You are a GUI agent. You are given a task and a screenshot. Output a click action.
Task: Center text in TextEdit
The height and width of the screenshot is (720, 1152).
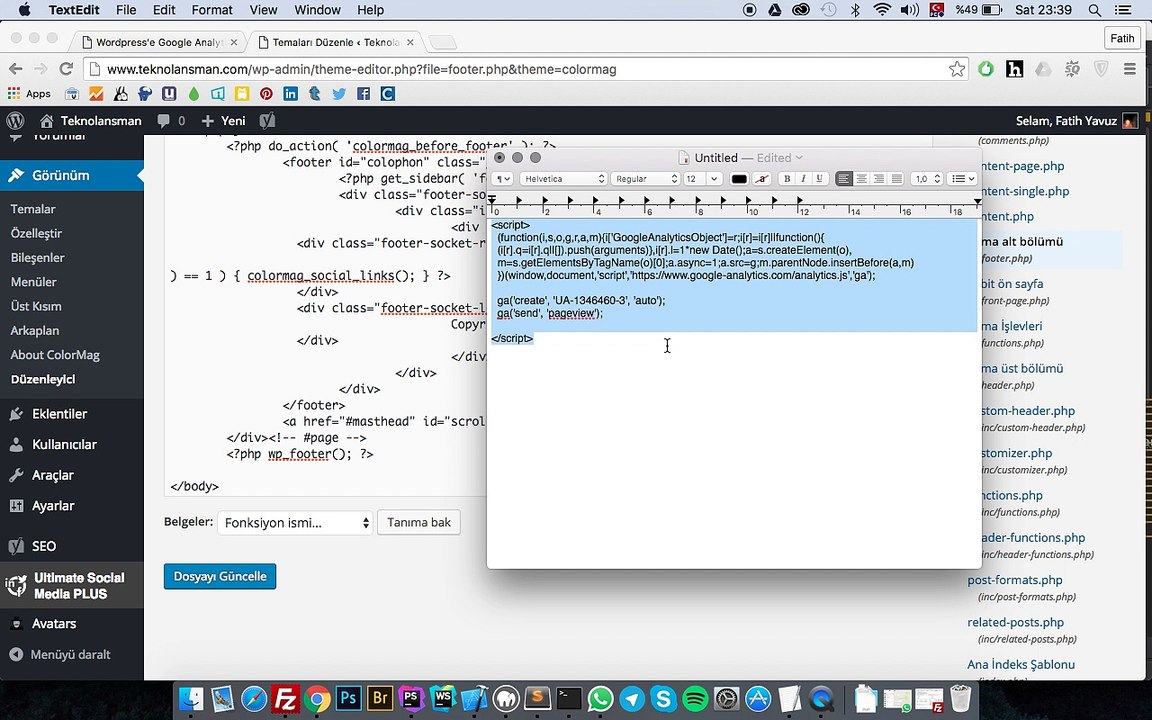coord(862,179)
